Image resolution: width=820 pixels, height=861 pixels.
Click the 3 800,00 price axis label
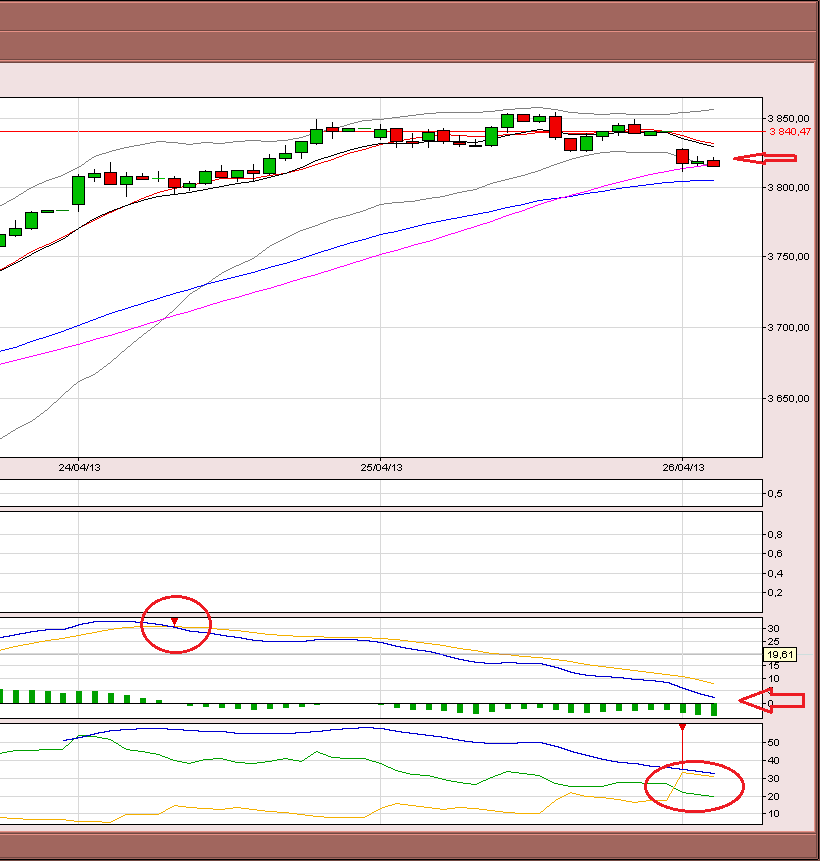788,188
